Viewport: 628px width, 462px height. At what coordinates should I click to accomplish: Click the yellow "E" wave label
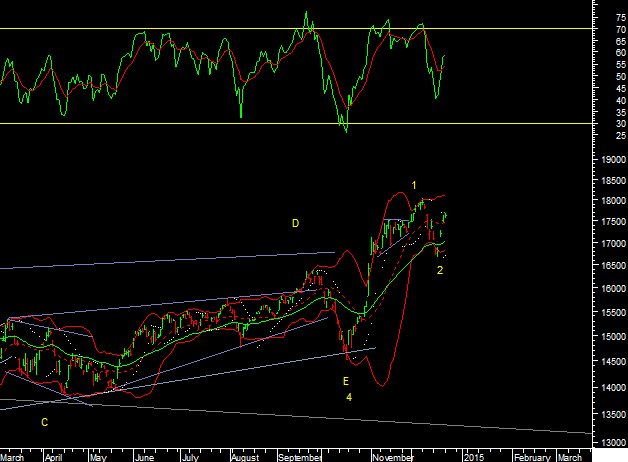[346, 381]
